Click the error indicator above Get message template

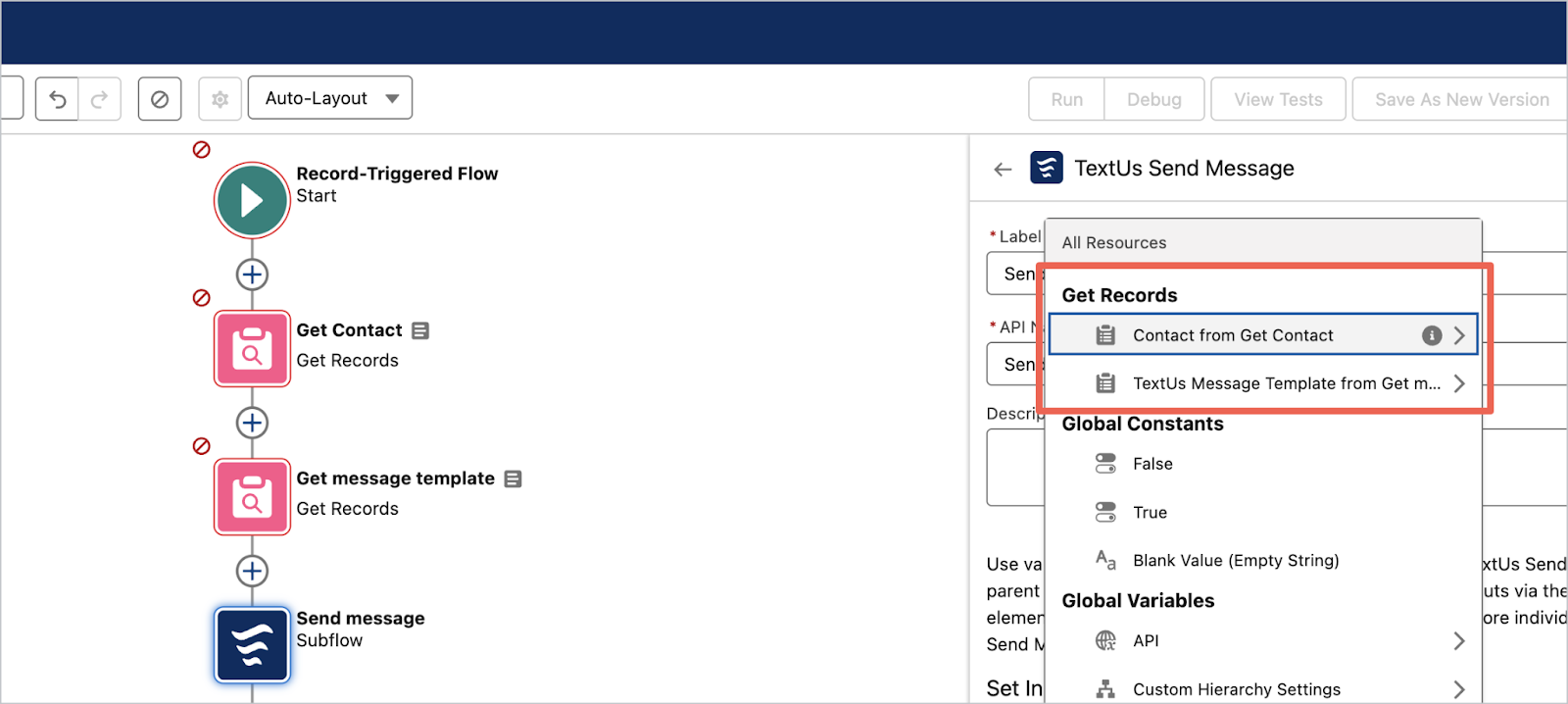(201, 445)
